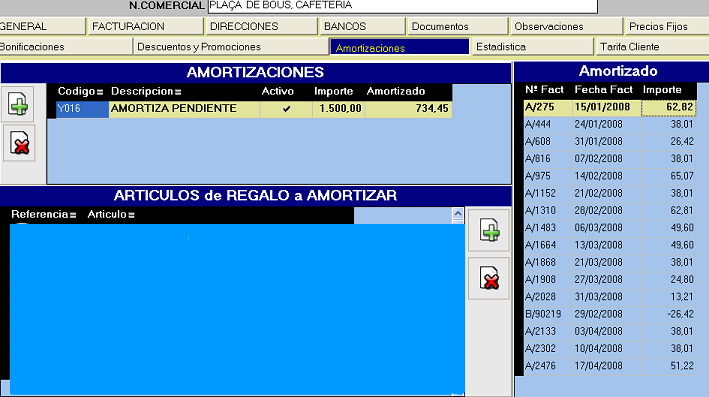Open the Estadistica tab
The image size is (709, 397).
tap(532, 47)
